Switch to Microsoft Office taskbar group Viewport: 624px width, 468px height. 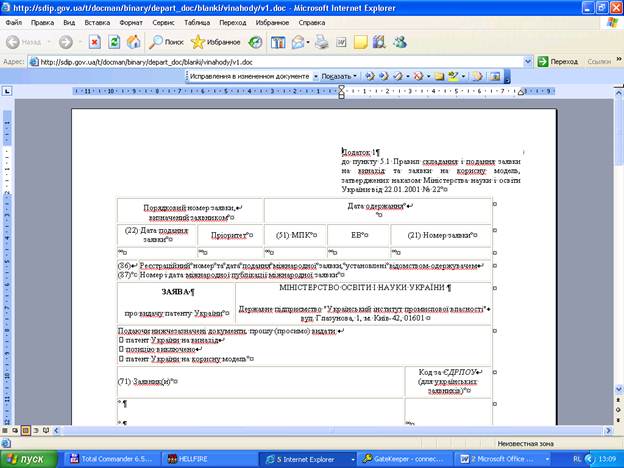[501, 459]
